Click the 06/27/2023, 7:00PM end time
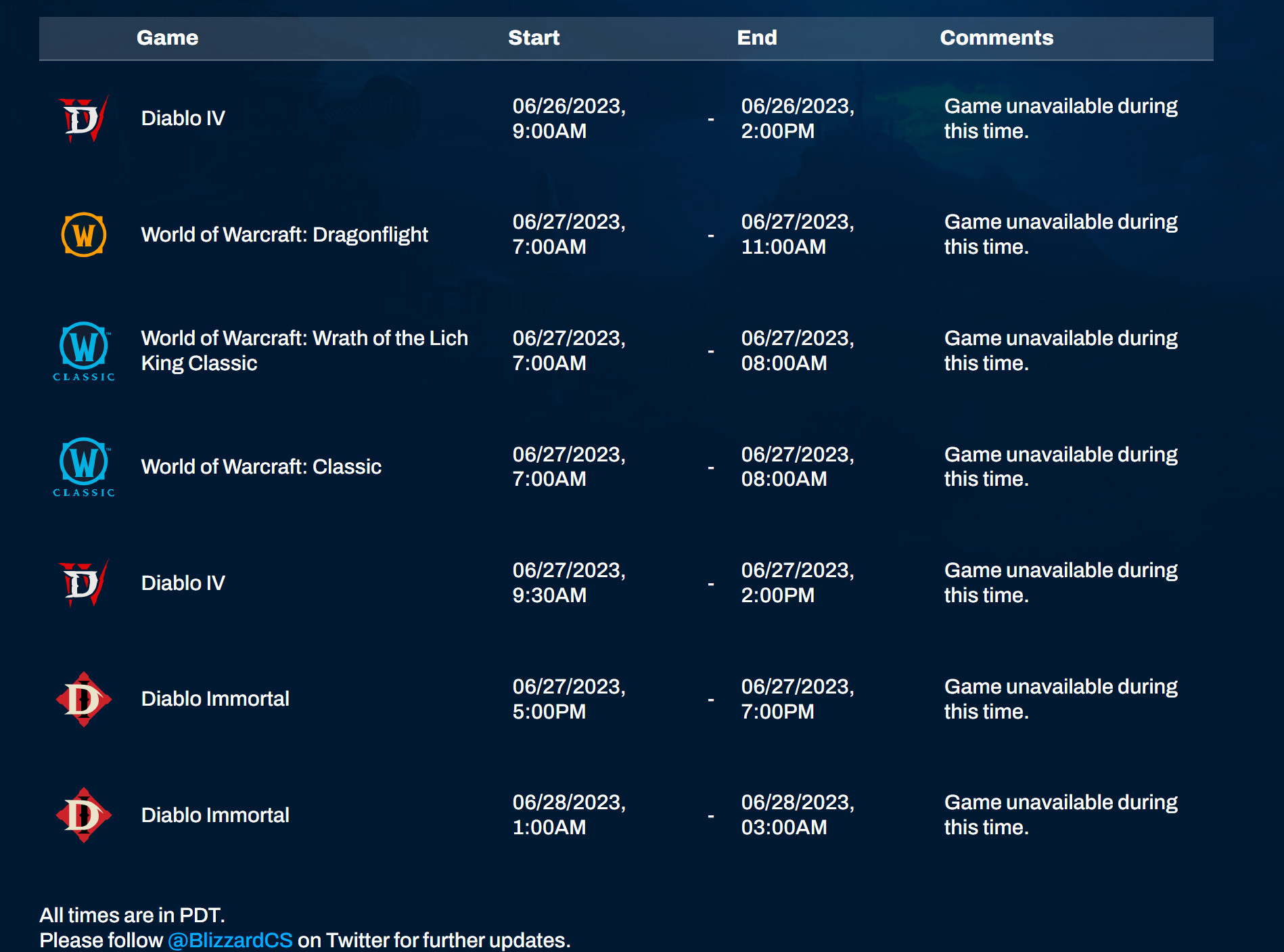 tap(797, 699)
